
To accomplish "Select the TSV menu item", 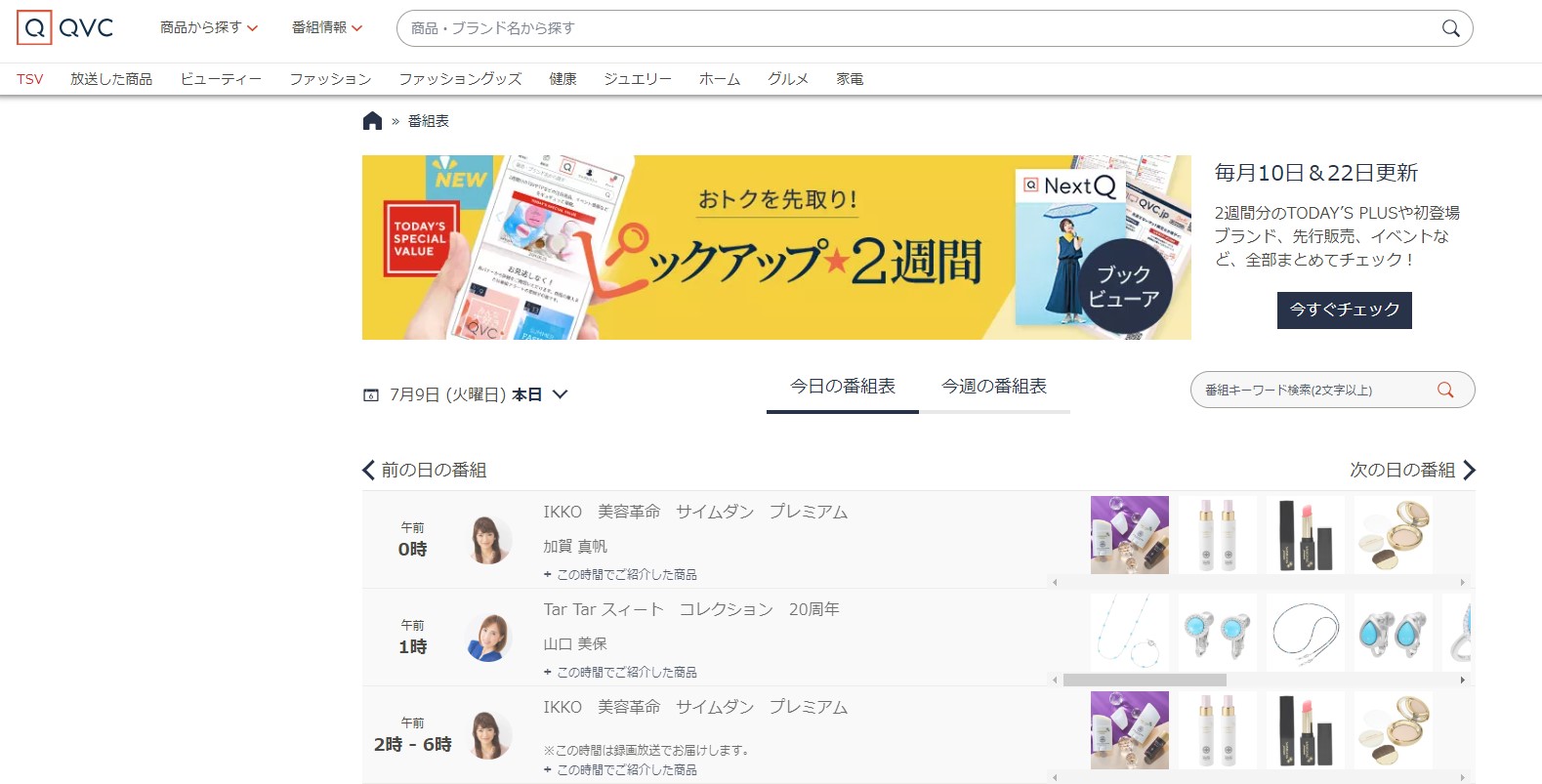I will click(x=29, y=79).
